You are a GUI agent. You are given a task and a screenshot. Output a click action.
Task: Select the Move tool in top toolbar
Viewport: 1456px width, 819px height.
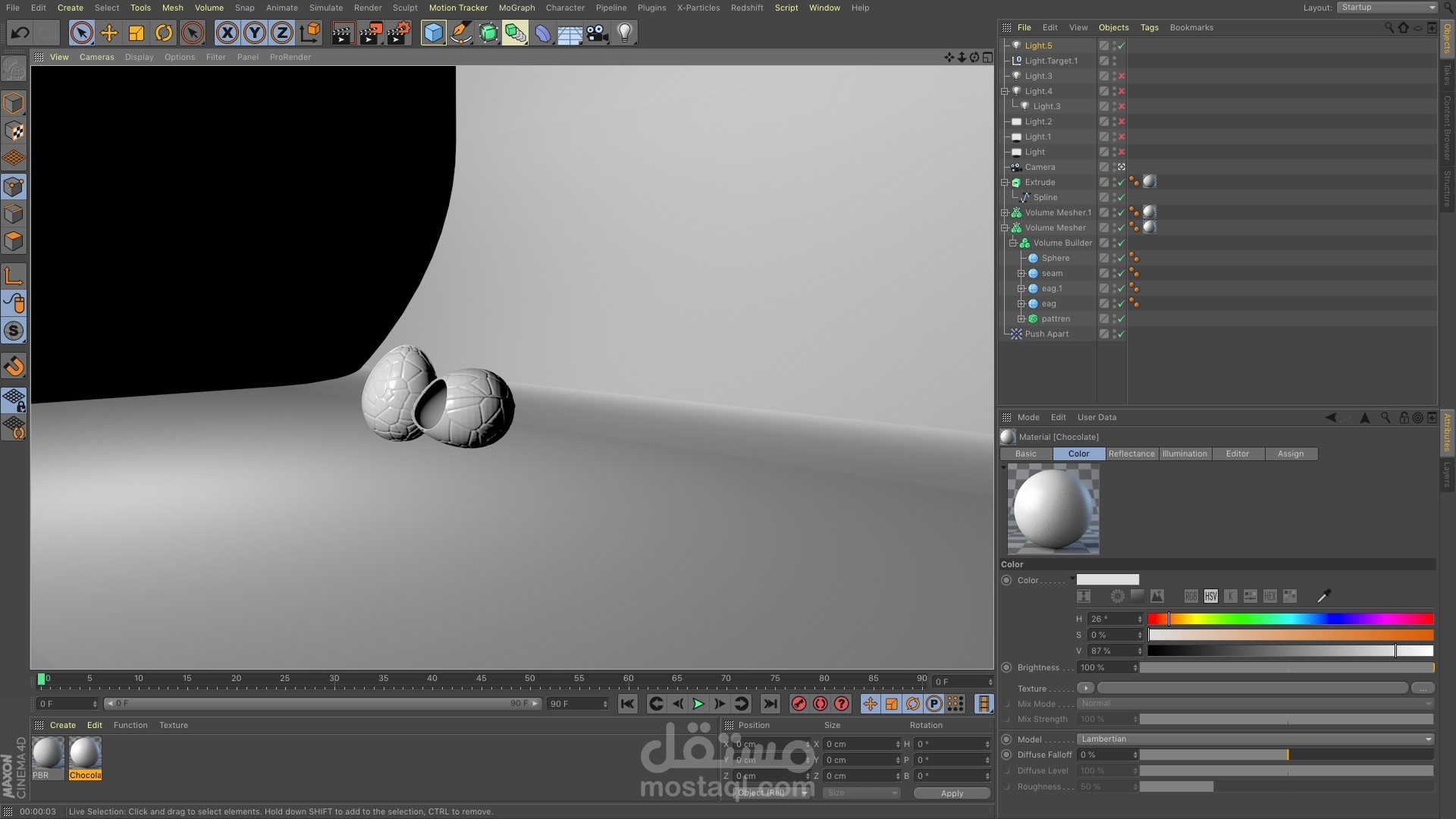pyautogui.click(x=109, y=33)
